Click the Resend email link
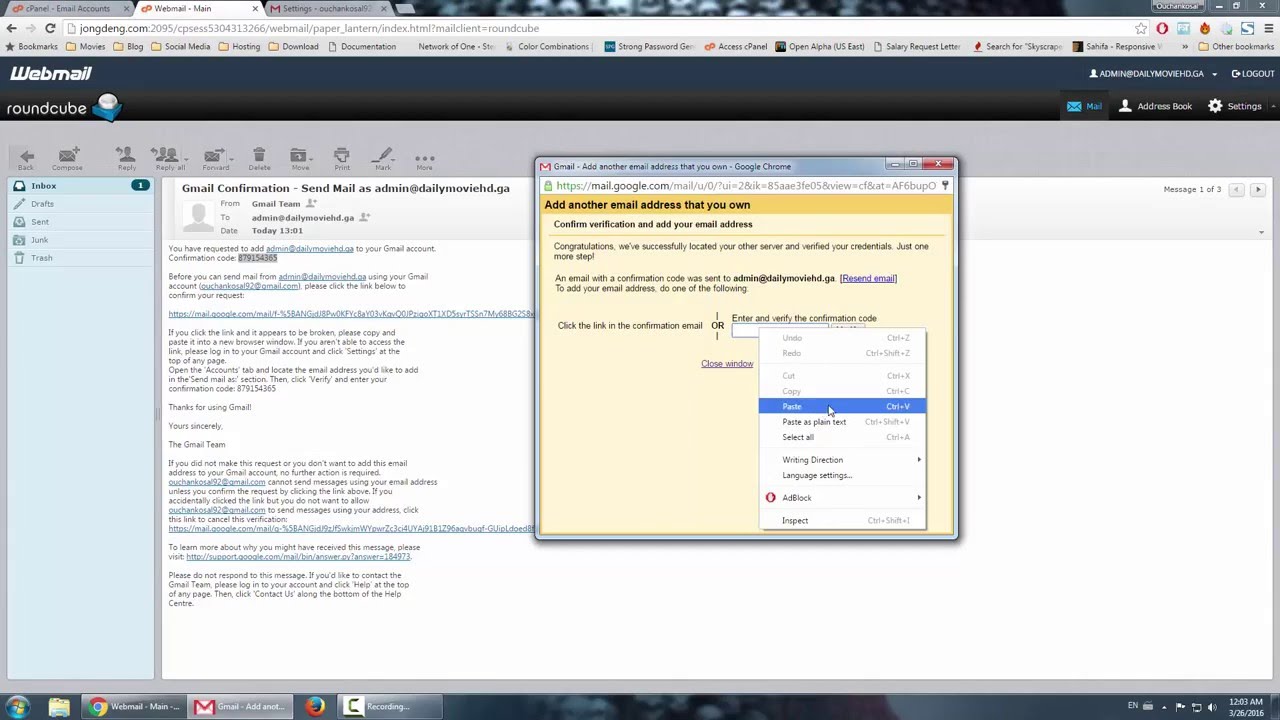This screenshot has height=720, width=1280. click(868, 278)
